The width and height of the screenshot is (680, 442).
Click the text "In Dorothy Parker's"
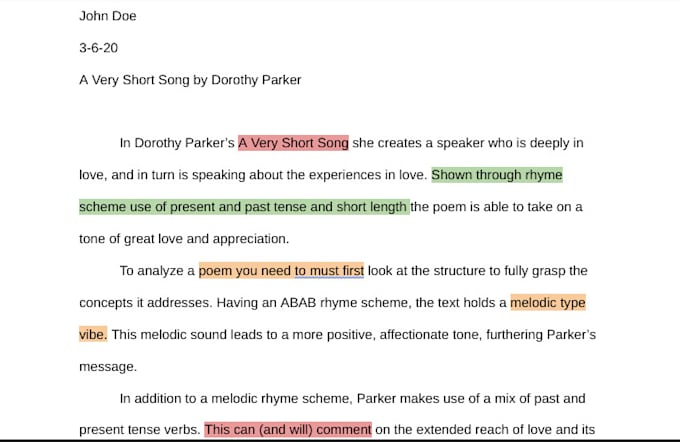177,143
